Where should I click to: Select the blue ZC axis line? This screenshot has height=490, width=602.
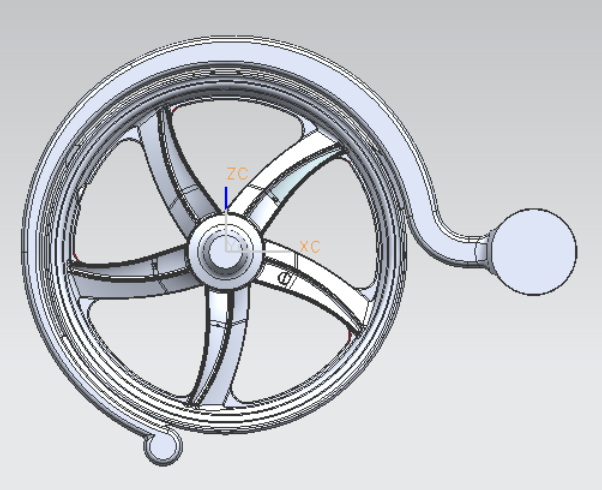point(226,198)
